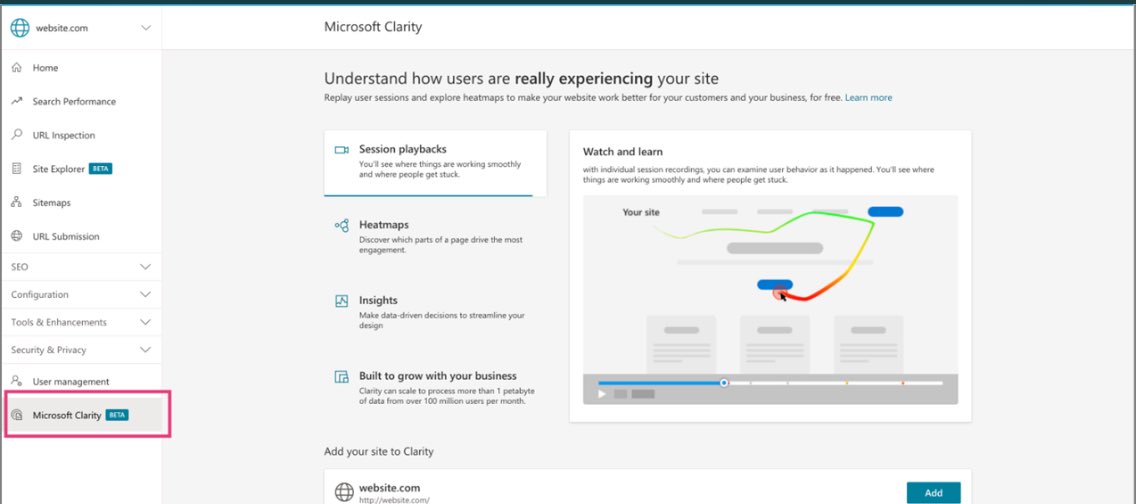Click the SEO section label

pyautogui.click(x=20, y=267)
